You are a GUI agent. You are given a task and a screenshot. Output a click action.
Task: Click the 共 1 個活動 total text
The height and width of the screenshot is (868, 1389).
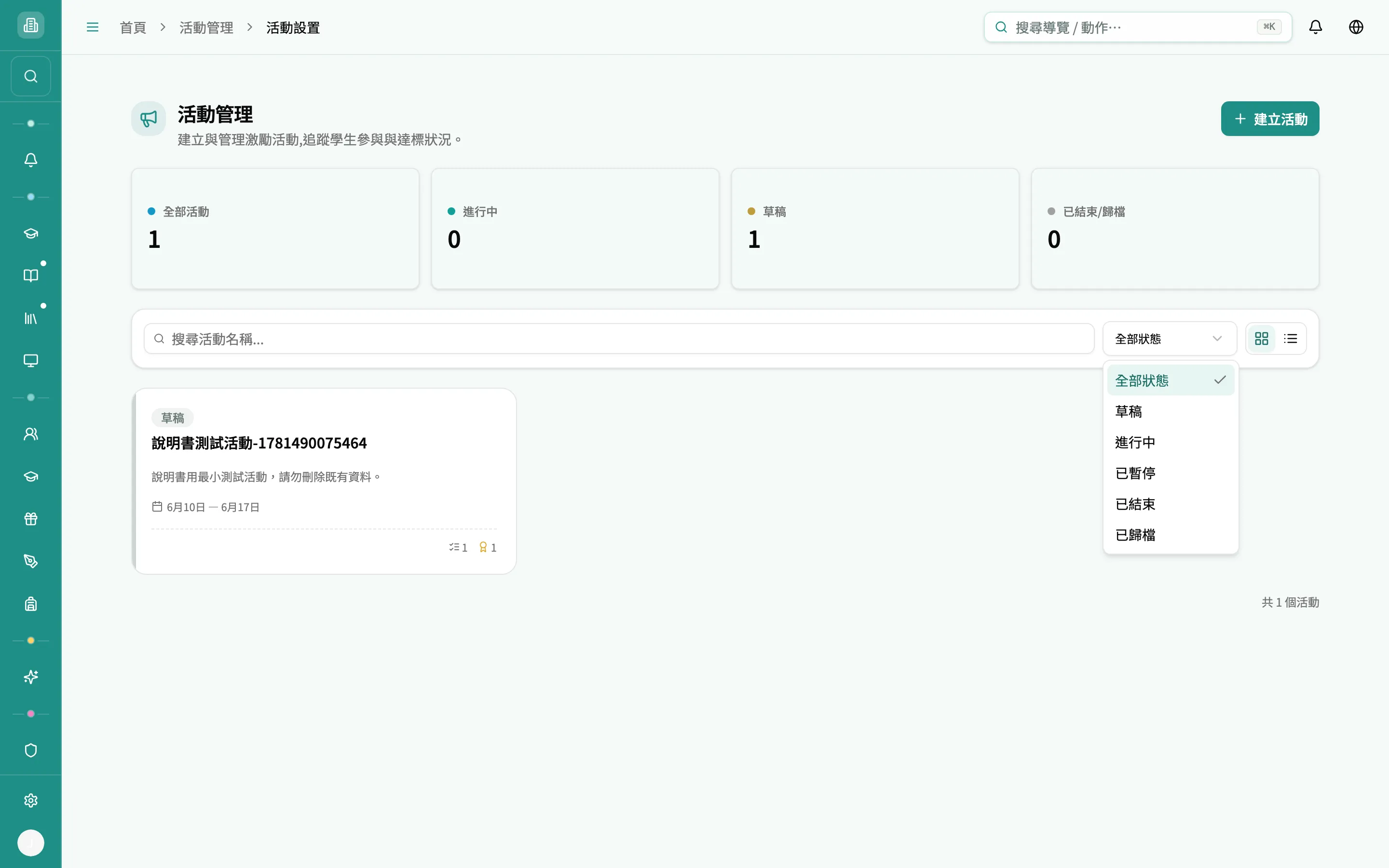coord(1290,602)
